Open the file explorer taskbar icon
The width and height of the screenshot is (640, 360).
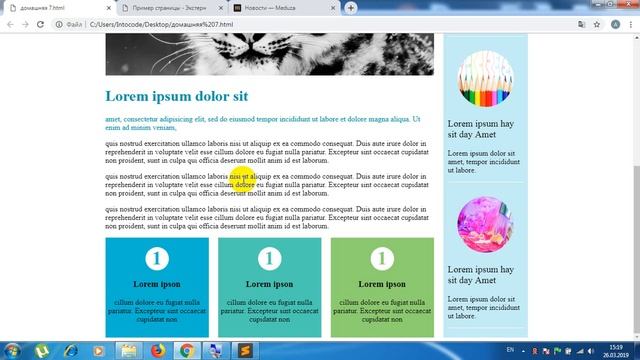pos(129,351)
